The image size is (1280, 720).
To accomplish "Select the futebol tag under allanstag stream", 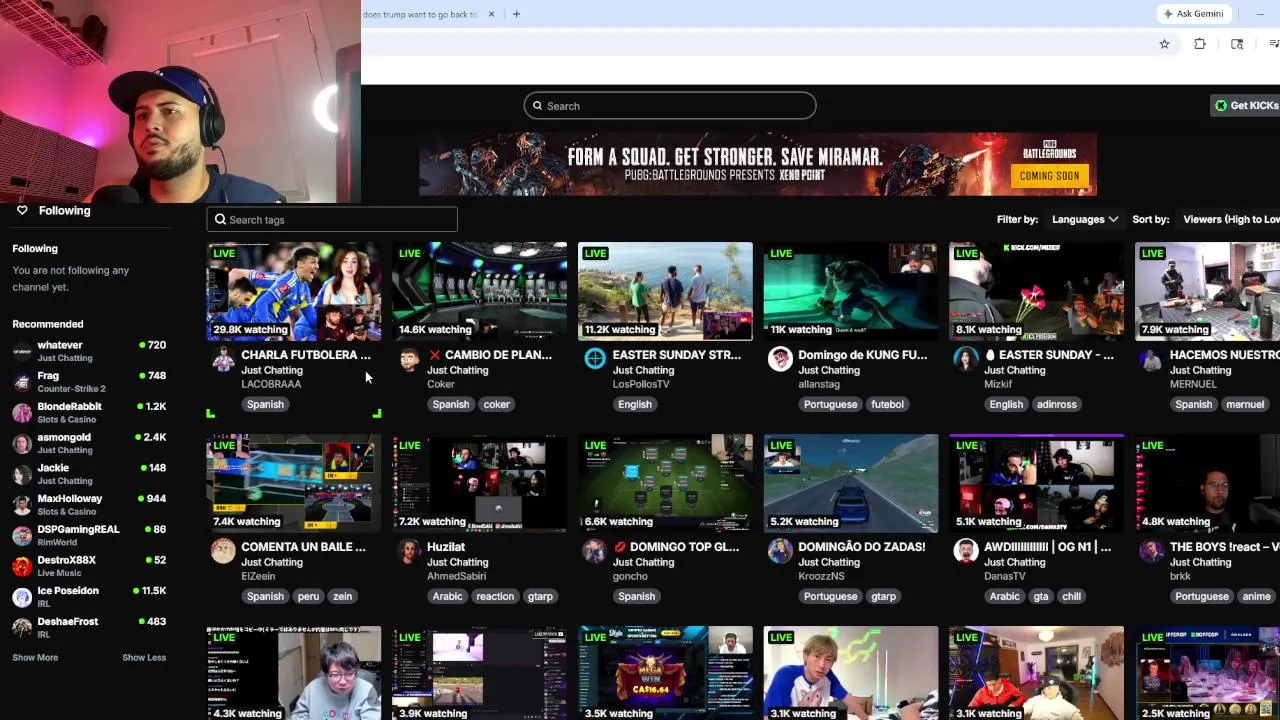I will click(887, 404).
